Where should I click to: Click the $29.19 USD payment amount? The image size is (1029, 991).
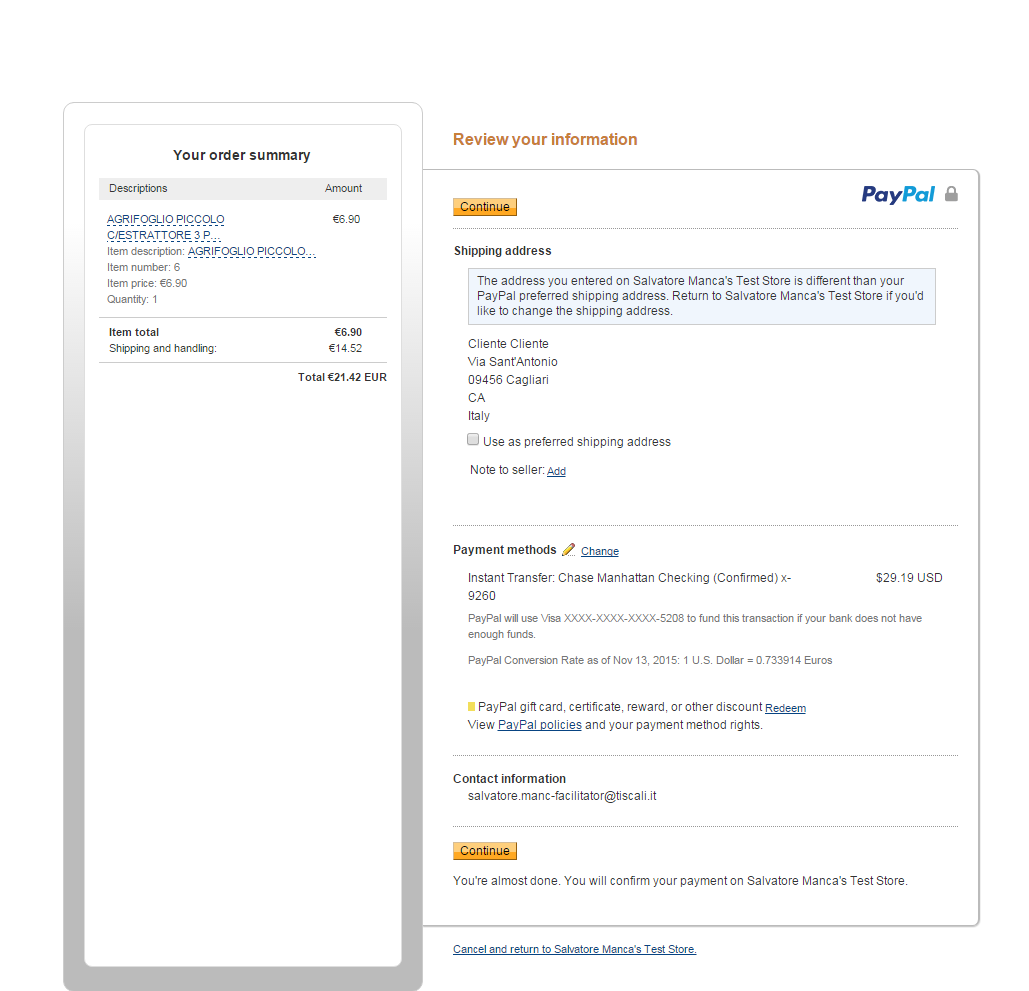pos(908,578)
